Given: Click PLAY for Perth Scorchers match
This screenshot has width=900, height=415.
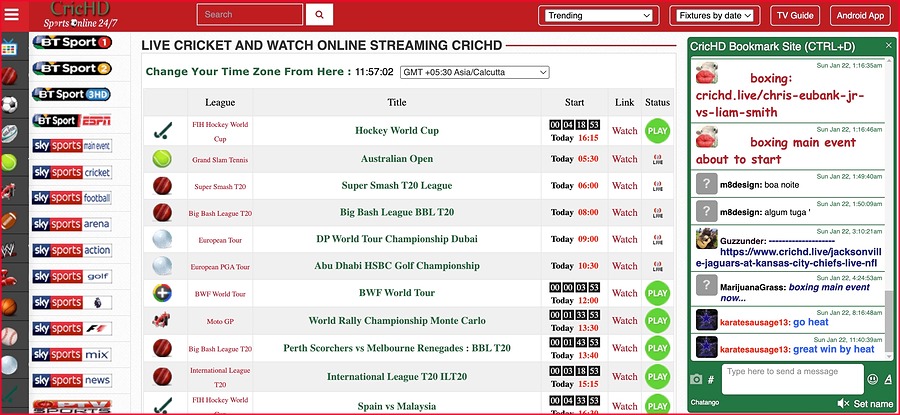Looking at the screenshot, I should click(x=657, y=348).
